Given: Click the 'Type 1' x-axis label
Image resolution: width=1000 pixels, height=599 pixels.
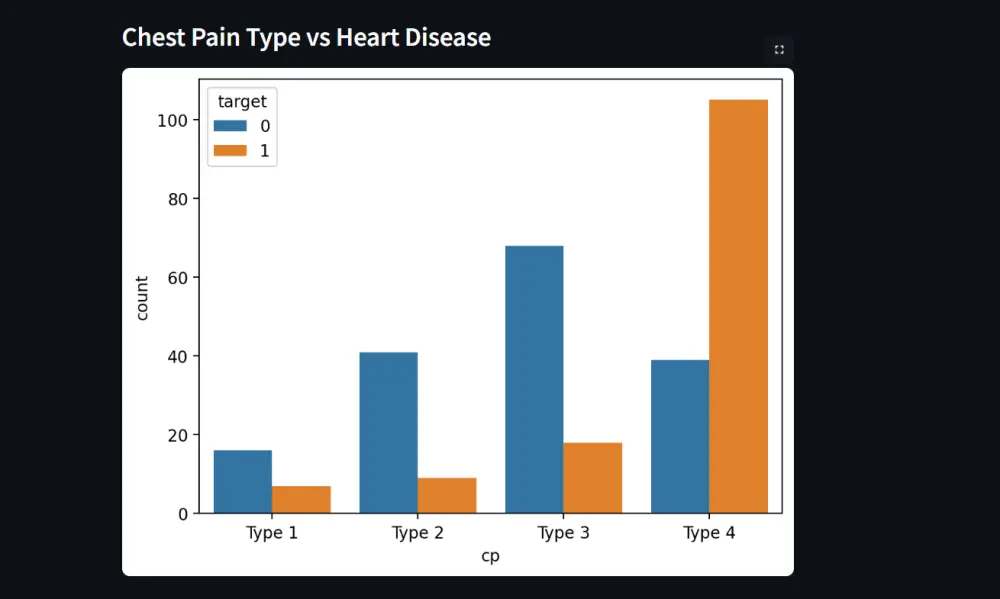Looking at the screenshot, I should (272, 533).
